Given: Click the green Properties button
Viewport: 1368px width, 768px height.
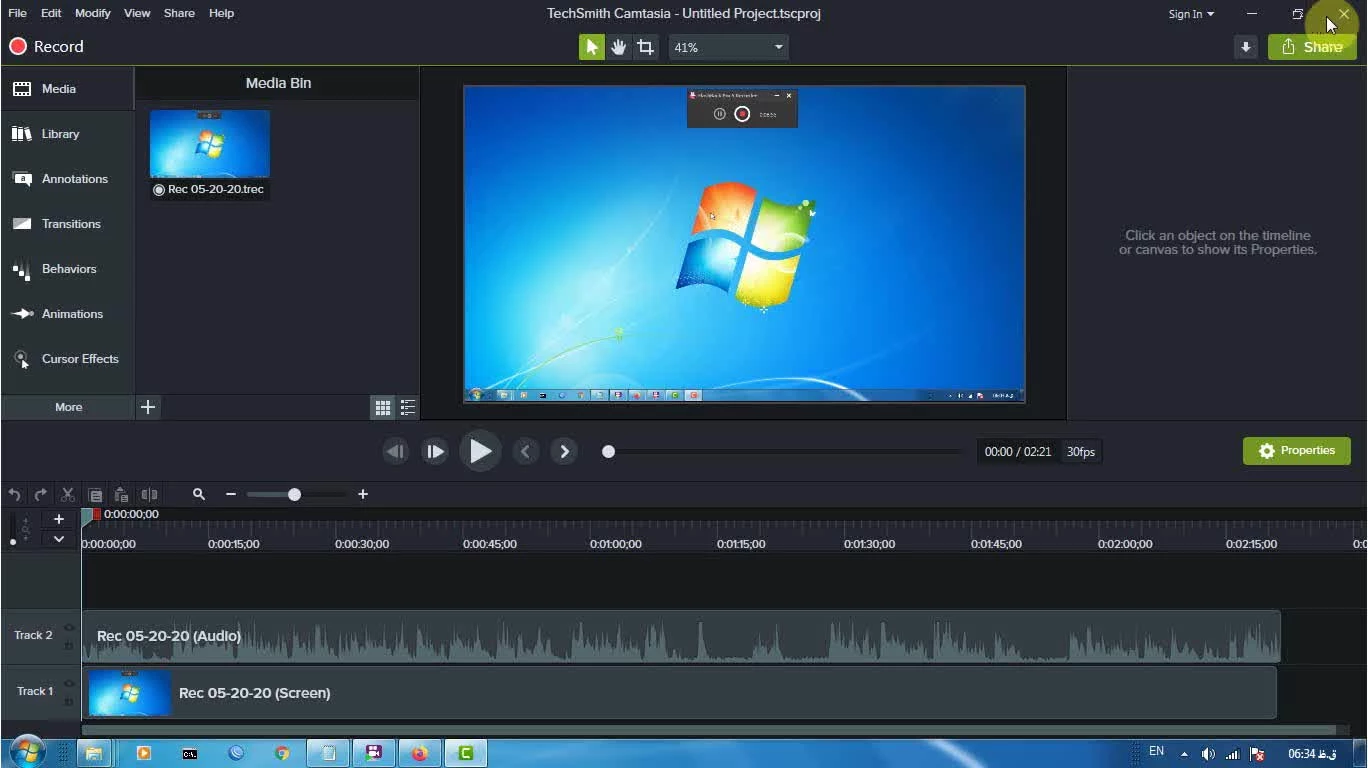Looking at the screenshot, I should point(1296,451).
